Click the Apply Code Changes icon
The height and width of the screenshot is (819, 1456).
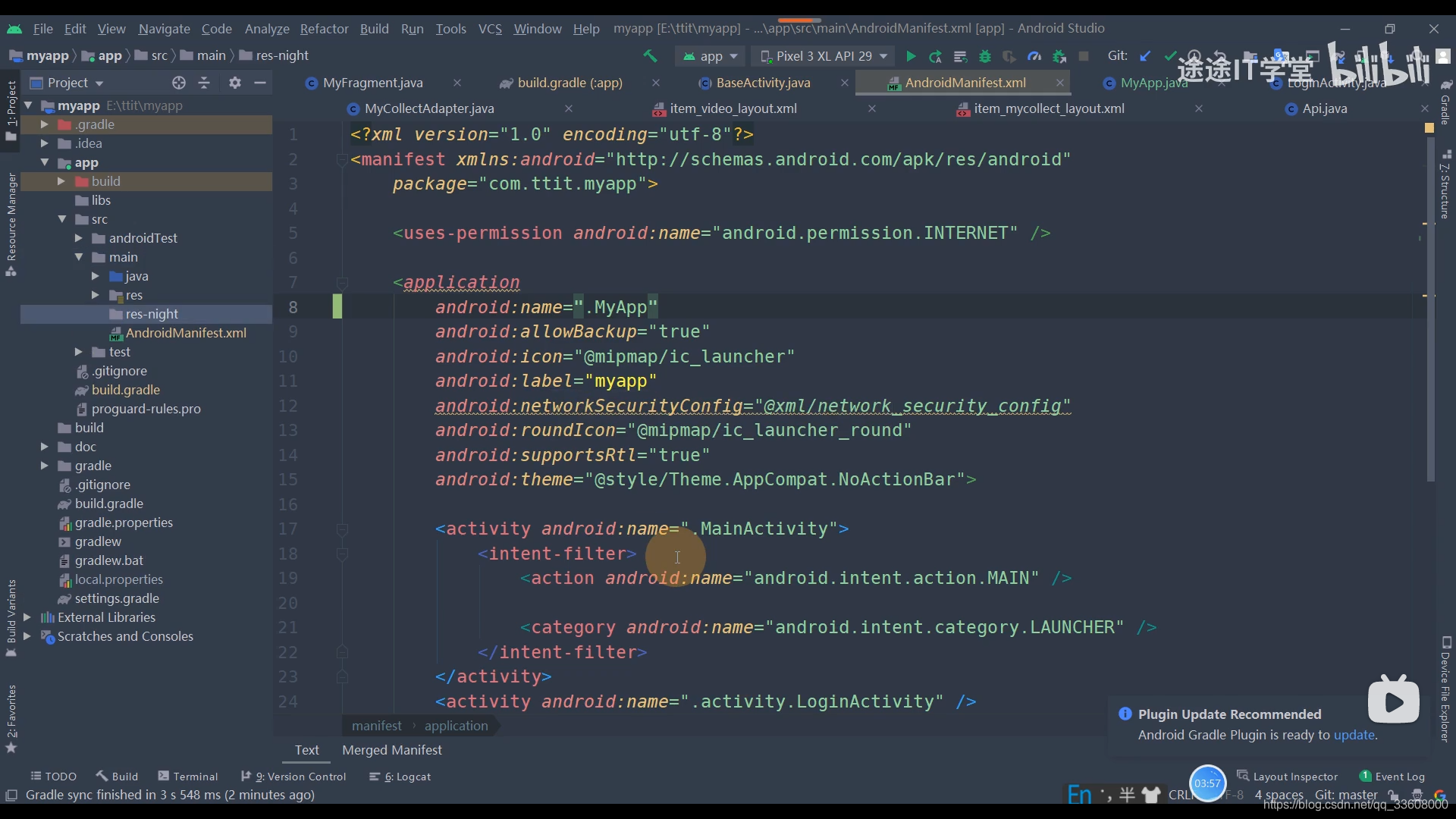pyautogui.click(x=960, y=56)
